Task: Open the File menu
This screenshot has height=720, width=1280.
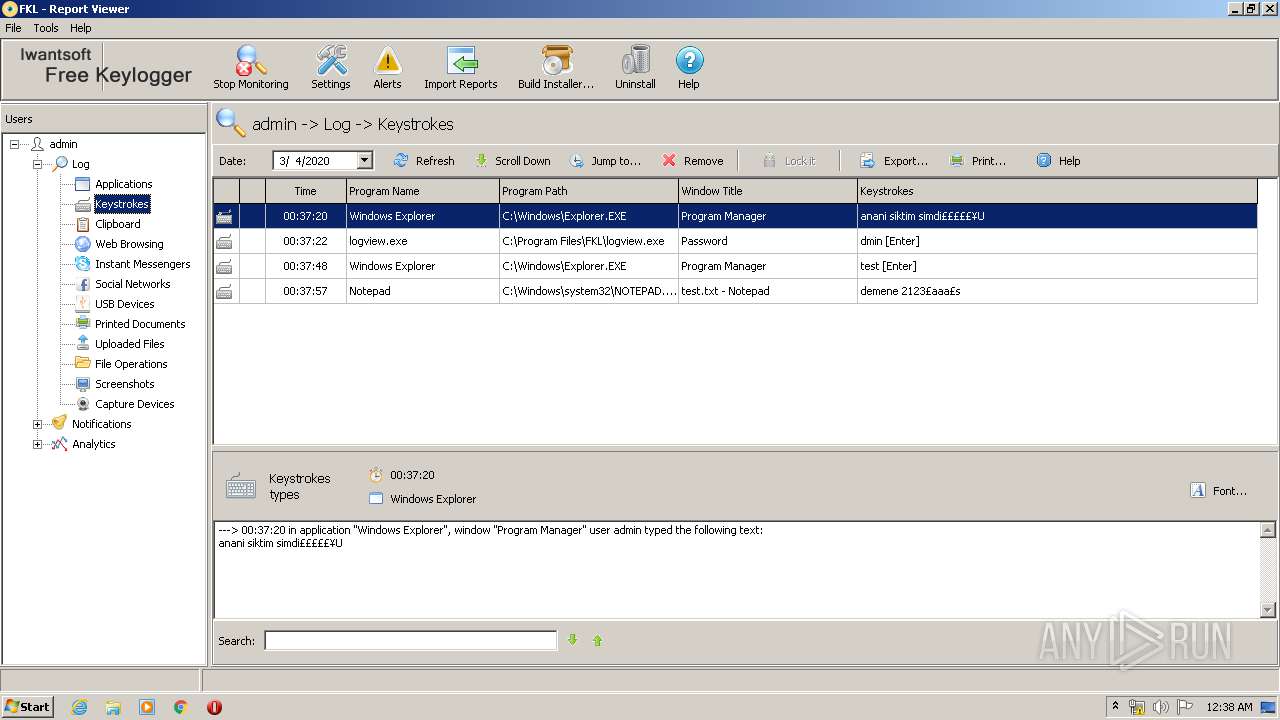Action: (13, 28)
